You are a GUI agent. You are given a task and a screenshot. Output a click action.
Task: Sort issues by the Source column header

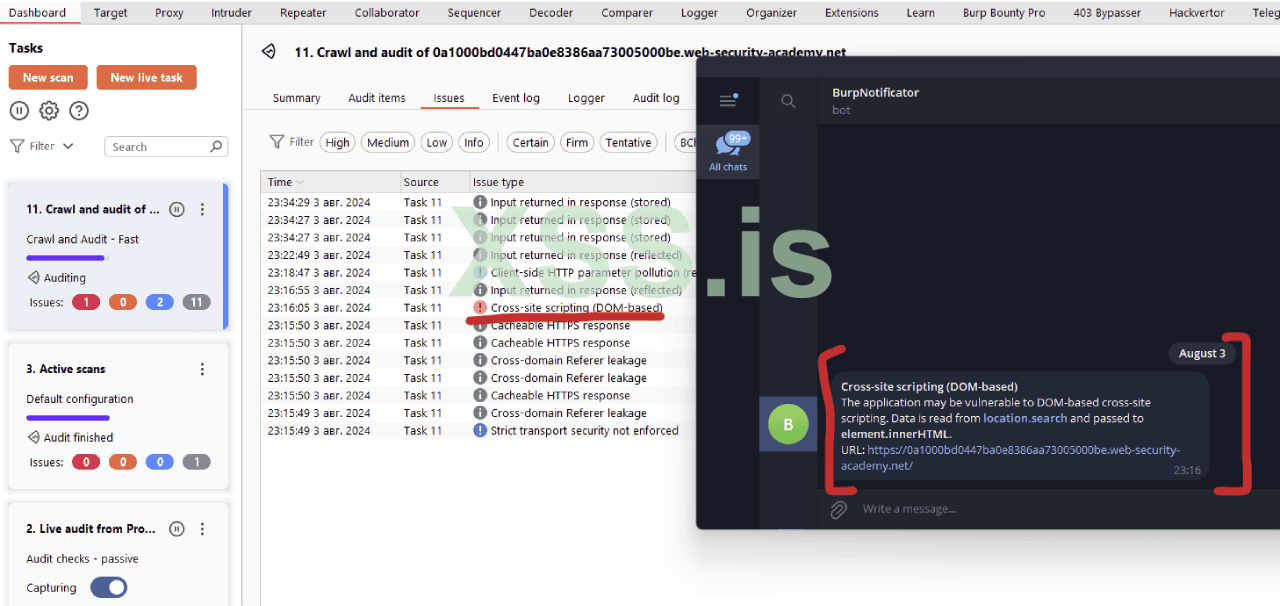point(435,182)
